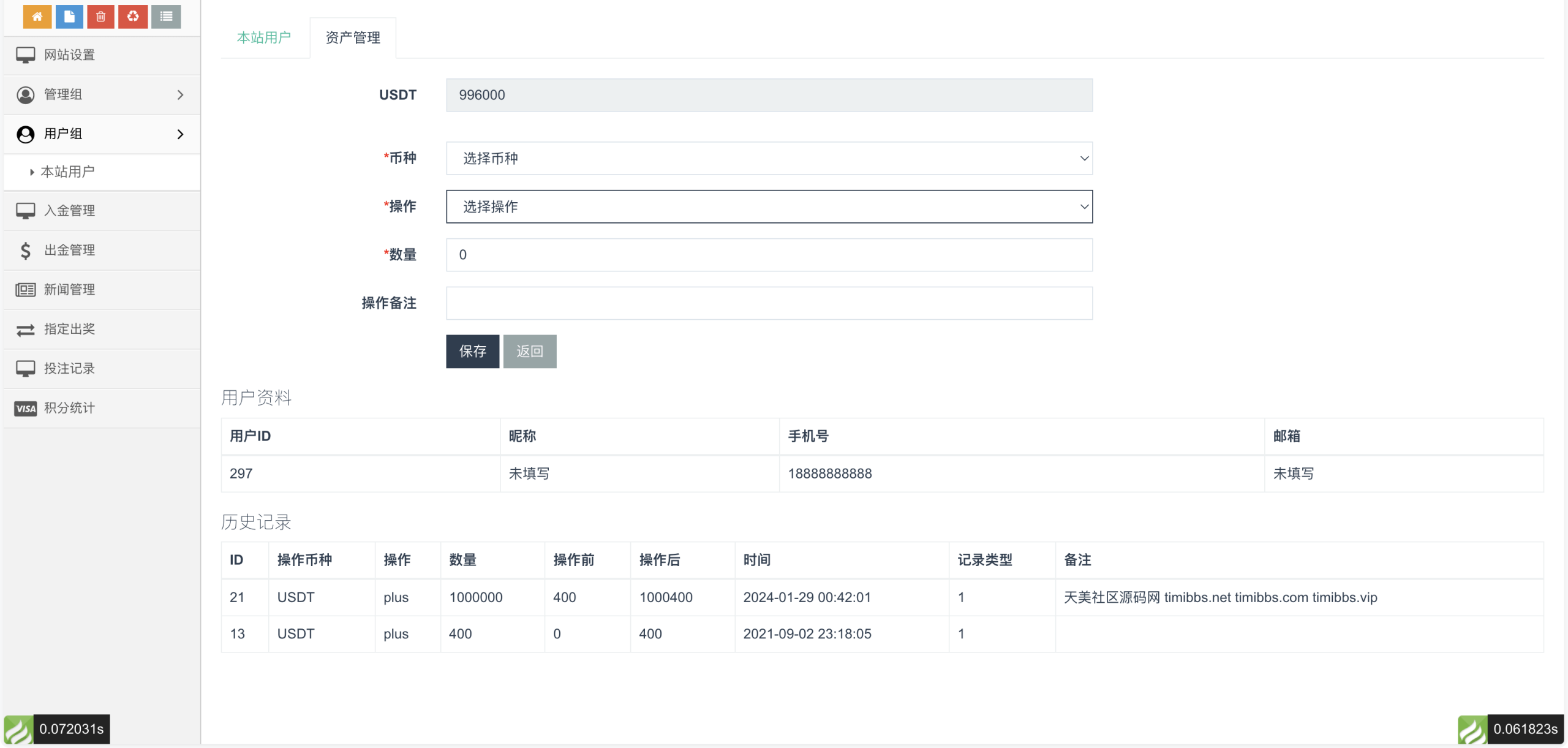The image size is (1568, 748).
Task: Switch to the 本站用户 tab
Action: [264, 38]
